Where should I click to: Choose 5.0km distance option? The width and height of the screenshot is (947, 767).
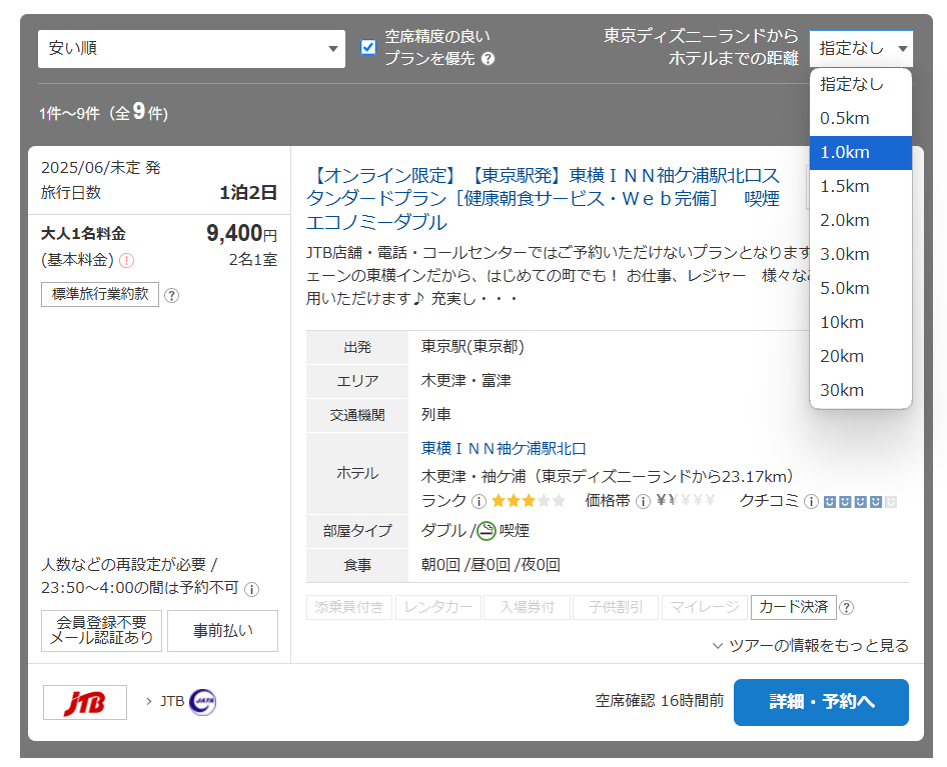point(845,288)
